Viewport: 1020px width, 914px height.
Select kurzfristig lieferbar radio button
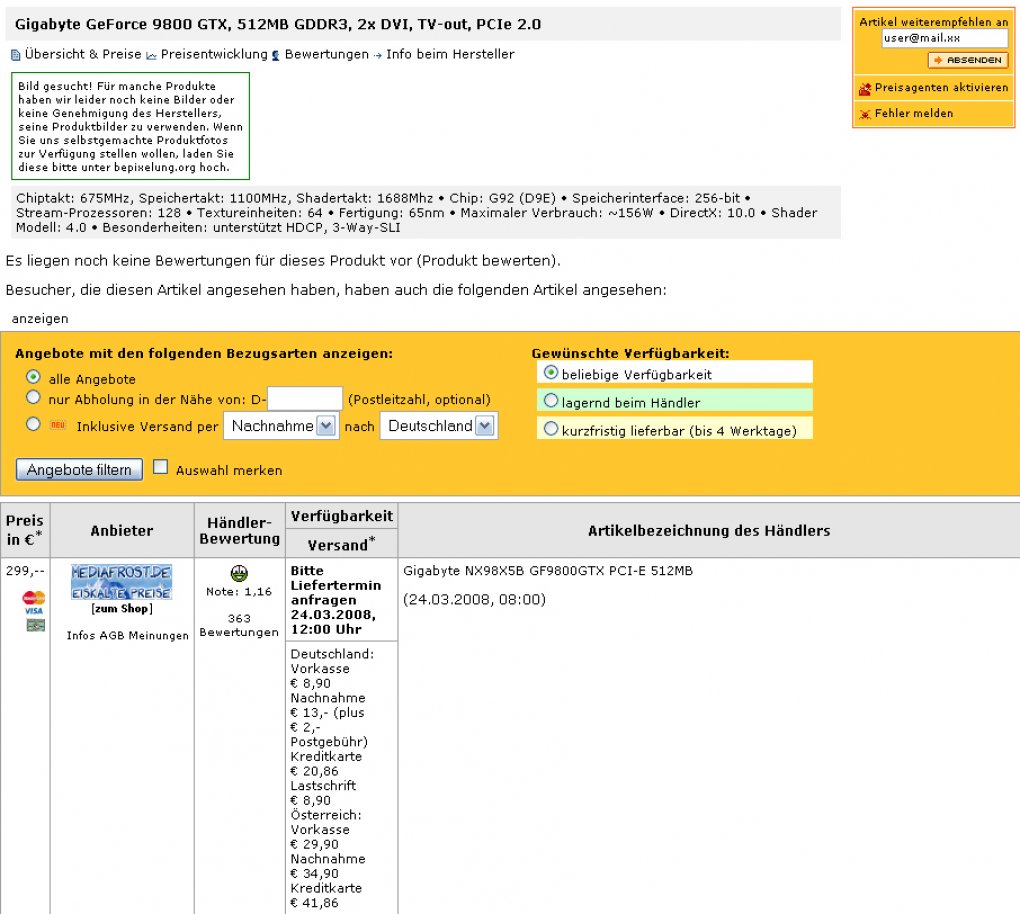coord(551,429)
